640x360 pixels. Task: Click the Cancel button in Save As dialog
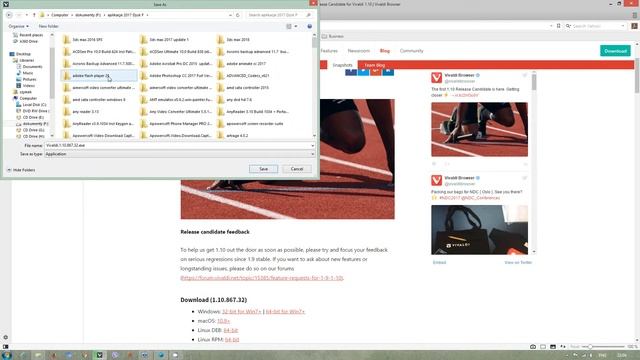[x=297, y=169]
